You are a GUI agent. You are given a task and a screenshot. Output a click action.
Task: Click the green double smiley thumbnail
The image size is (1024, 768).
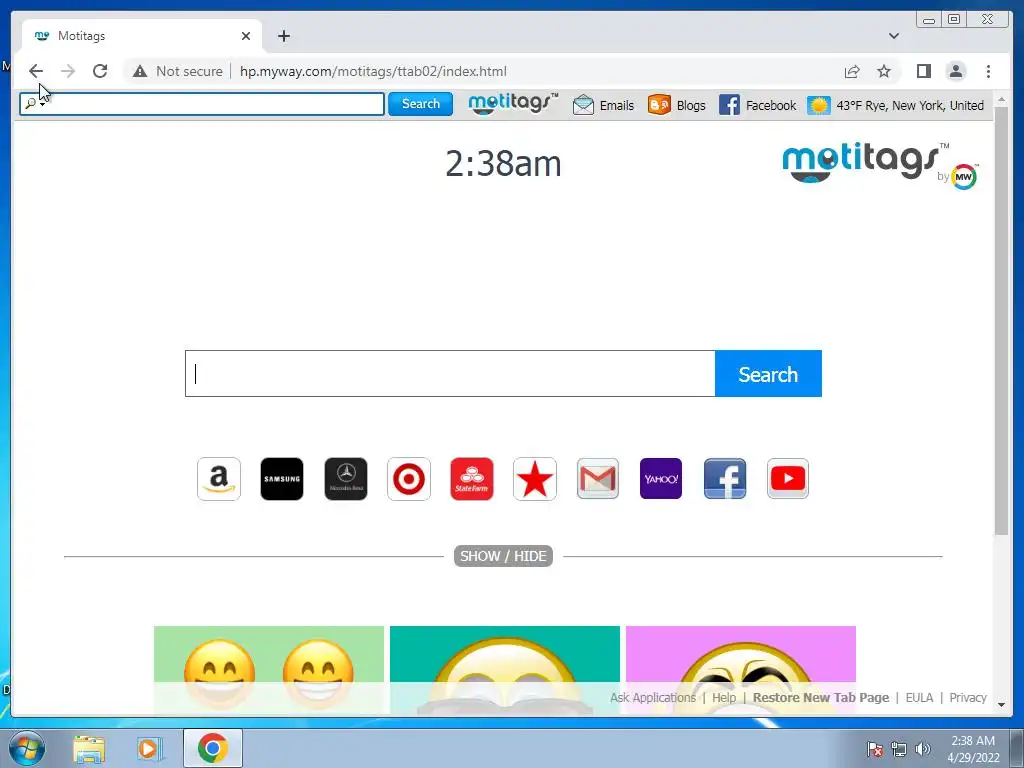(269, 670)
